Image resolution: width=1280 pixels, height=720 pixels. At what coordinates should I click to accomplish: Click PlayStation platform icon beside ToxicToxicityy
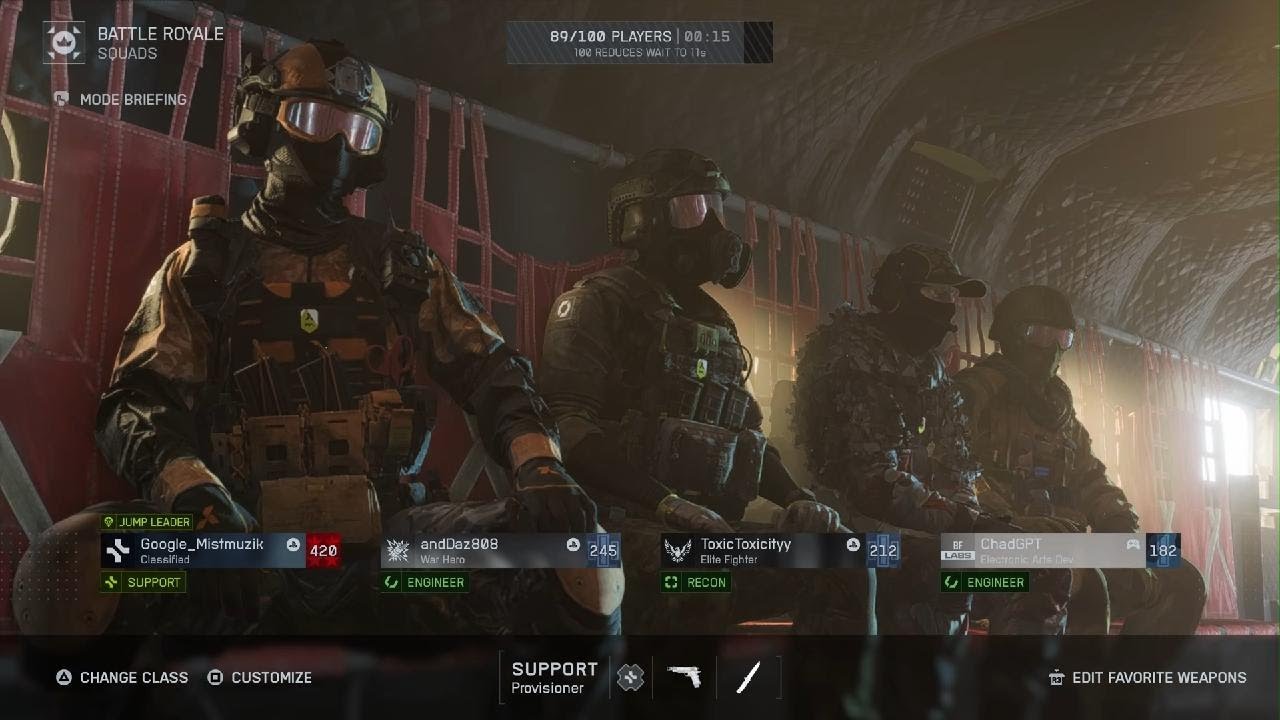(x=853, y=545)
